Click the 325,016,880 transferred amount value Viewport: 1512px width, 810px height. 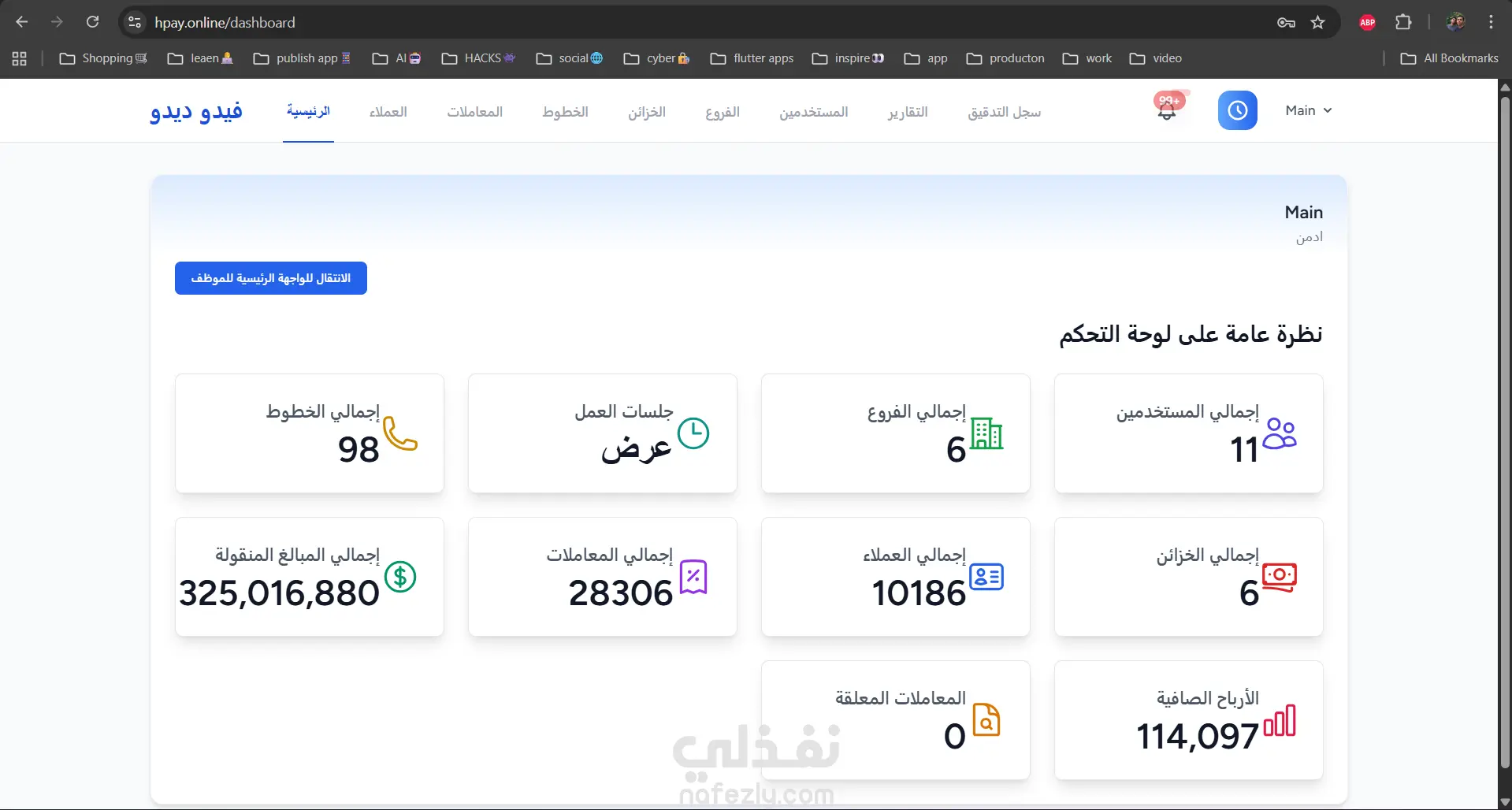pyautogui.click(x=279, y=593)
